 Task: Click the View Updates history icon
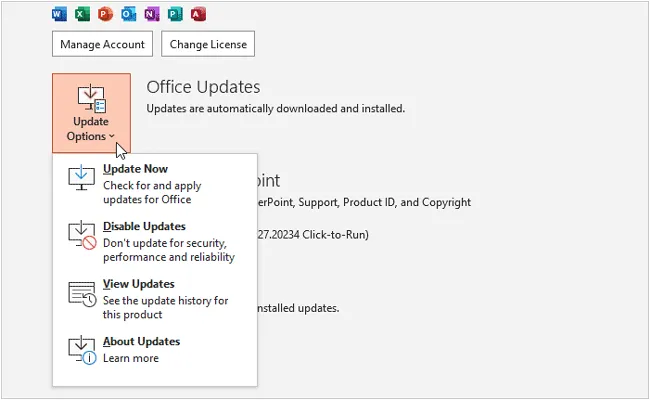(x=81, y=292)
